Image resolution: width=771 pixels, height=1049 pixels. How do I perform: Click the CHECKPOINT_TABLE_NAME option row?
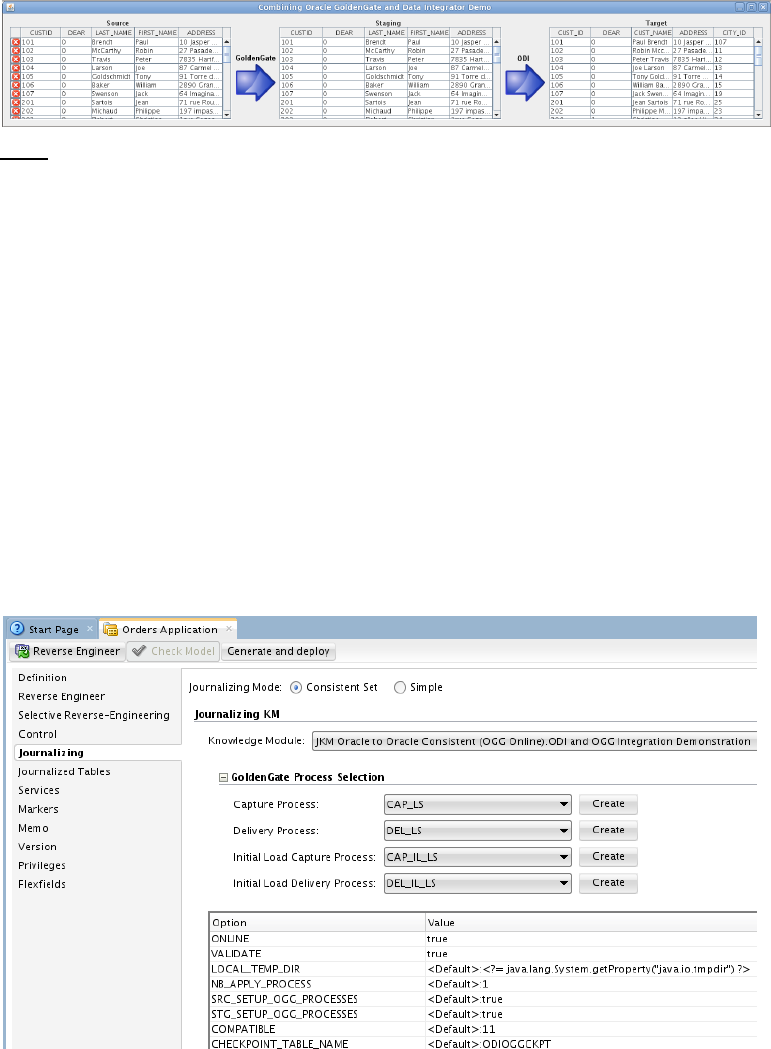click(483, 1044)
